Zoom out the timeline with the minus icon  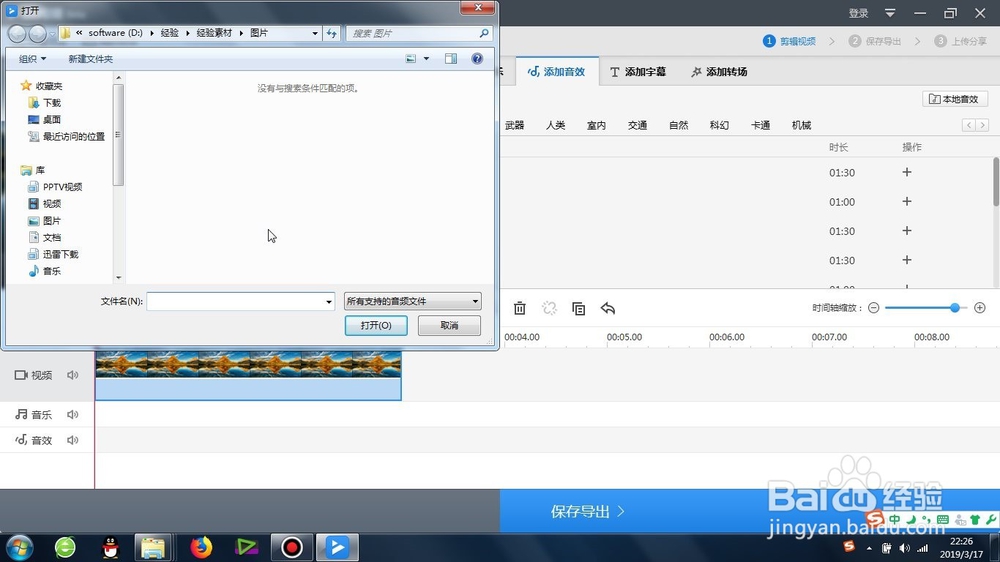coord(874,307)
